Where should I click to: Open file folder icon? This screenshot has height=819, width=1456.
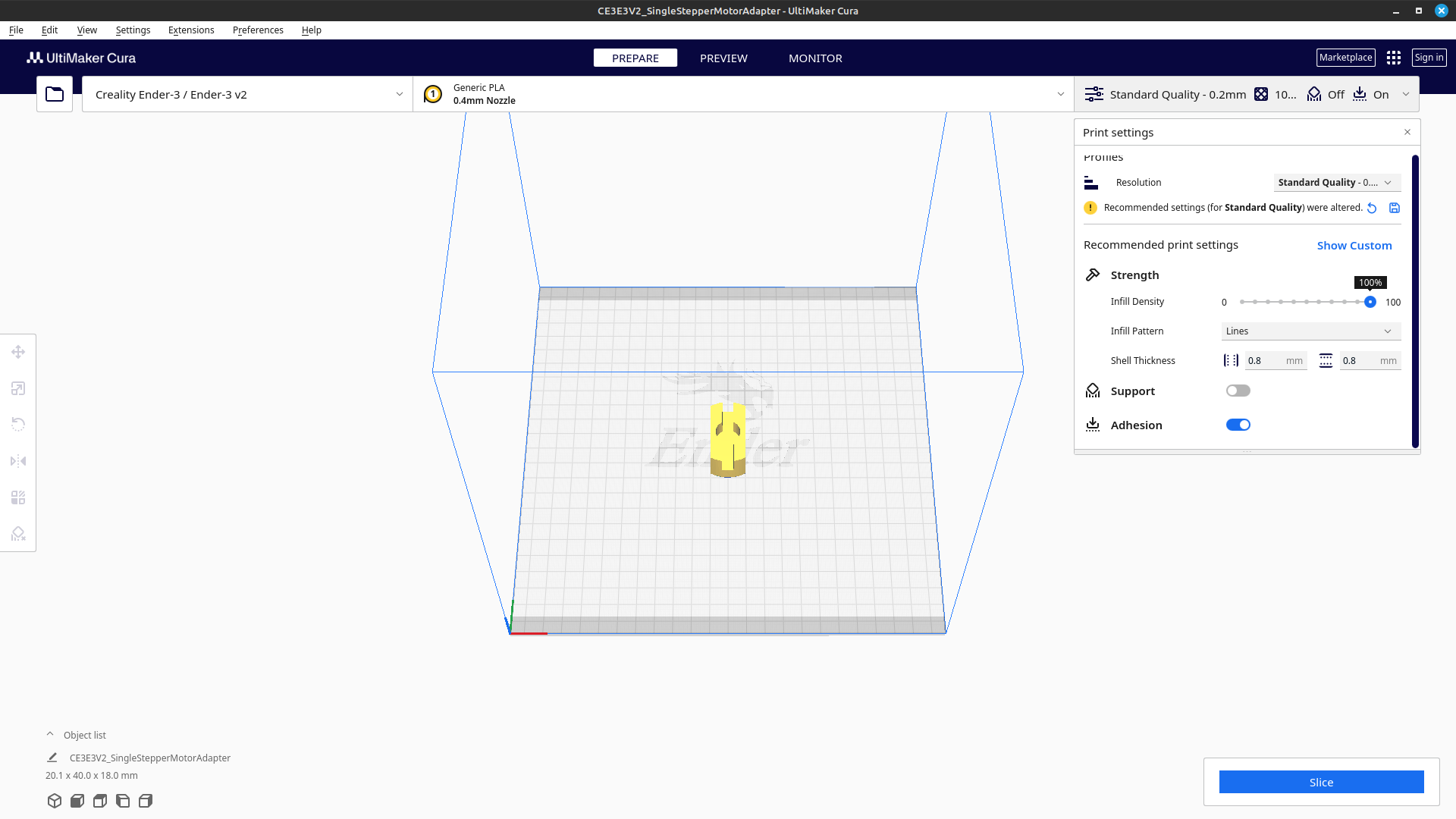(55, 94)
